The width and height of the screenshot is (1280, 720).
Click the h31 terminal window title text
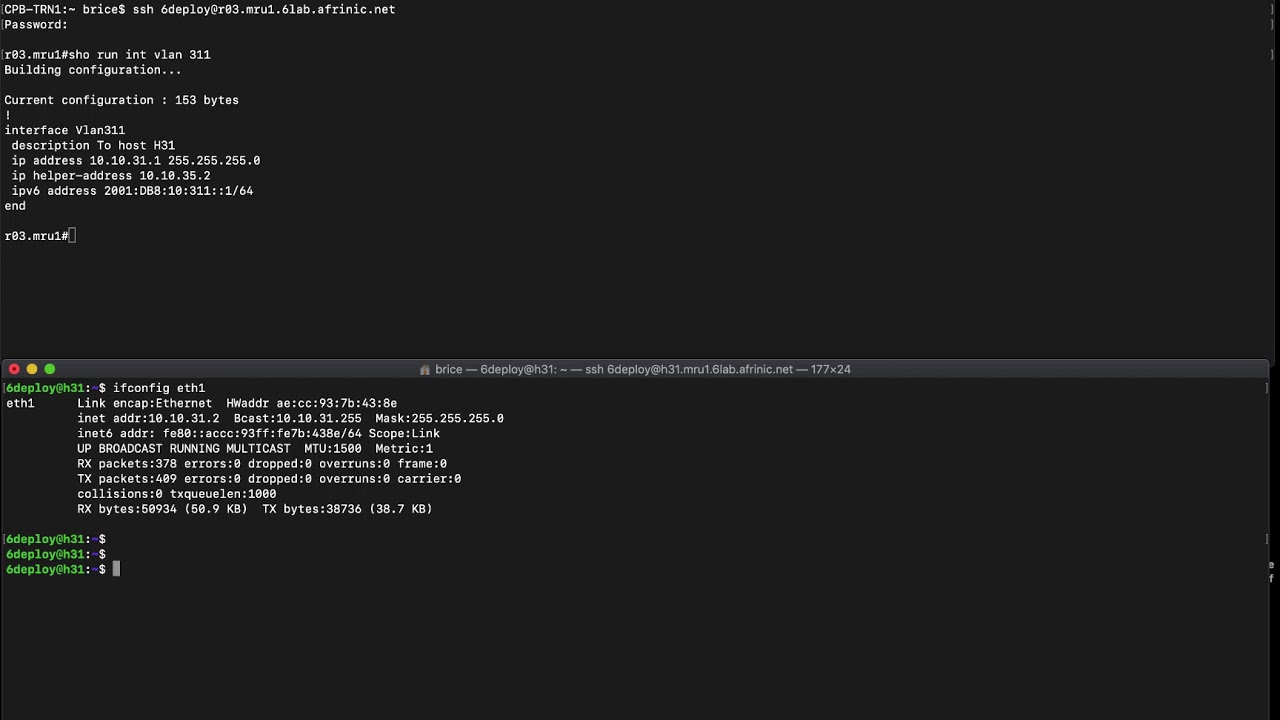coord(643,369)
